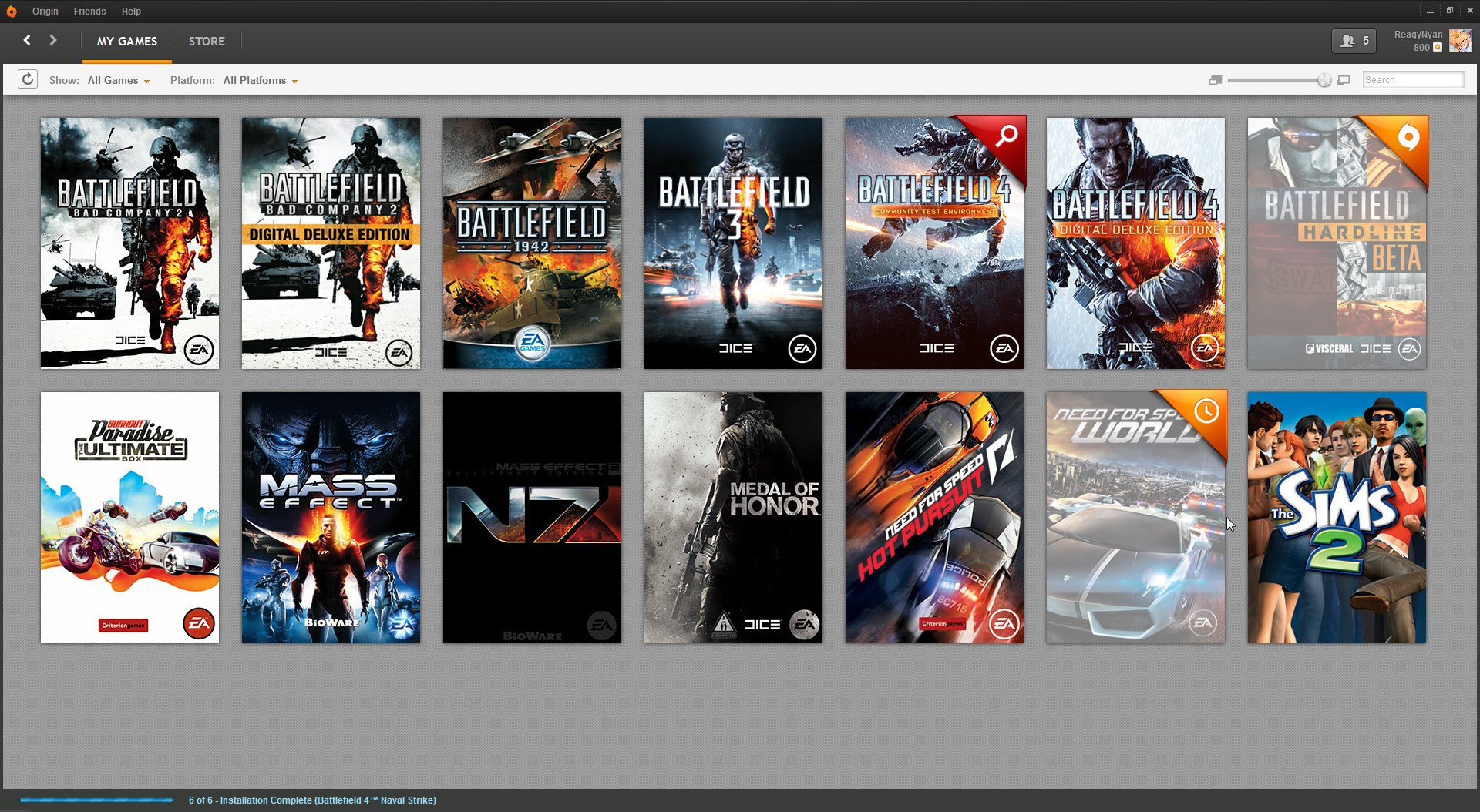
Task: Click the Origin logo icon
Action: 11,12
